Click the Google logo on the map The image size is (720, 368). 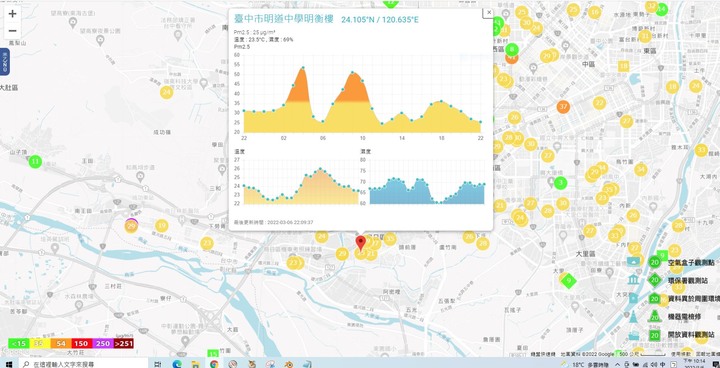pos(15,352)
